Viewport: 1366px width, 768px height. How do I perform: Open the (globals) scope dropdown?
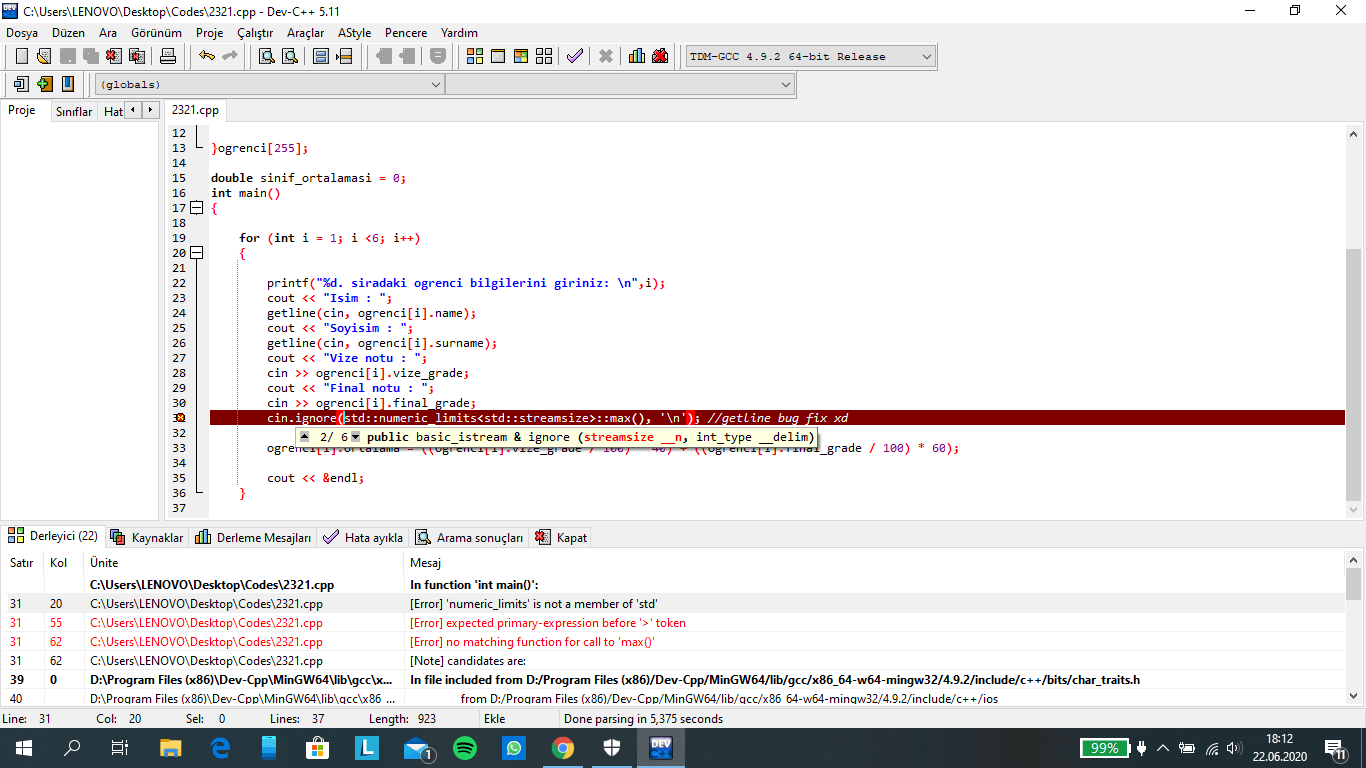click(x=270, y=85)
